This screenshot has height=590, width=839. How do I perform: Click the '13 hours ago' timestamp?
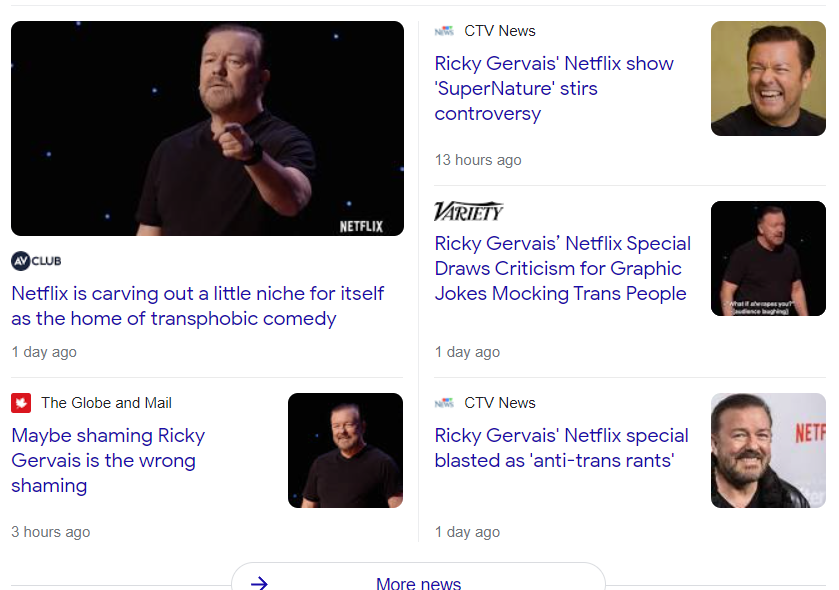(x=478, y=160)
